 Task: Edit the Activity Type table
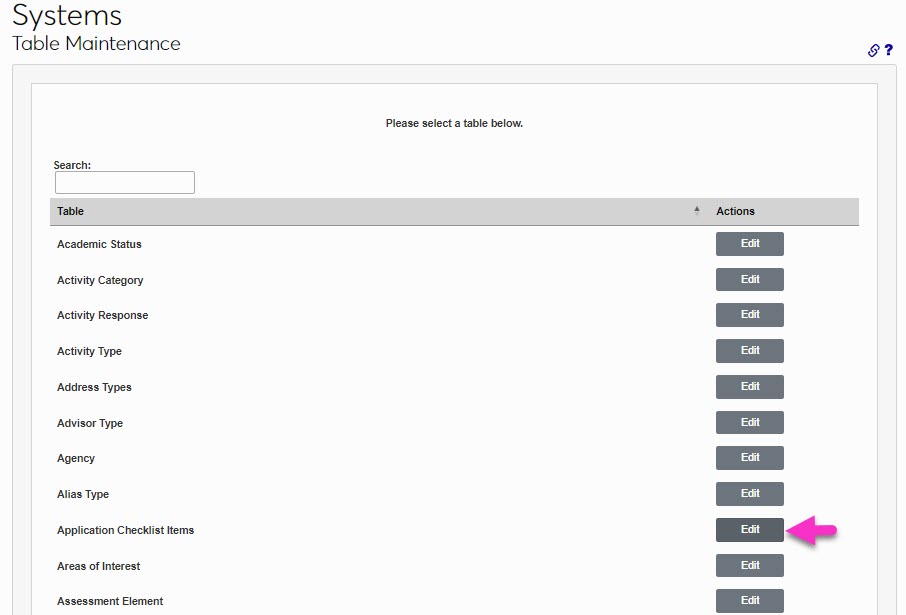(749, 350)
